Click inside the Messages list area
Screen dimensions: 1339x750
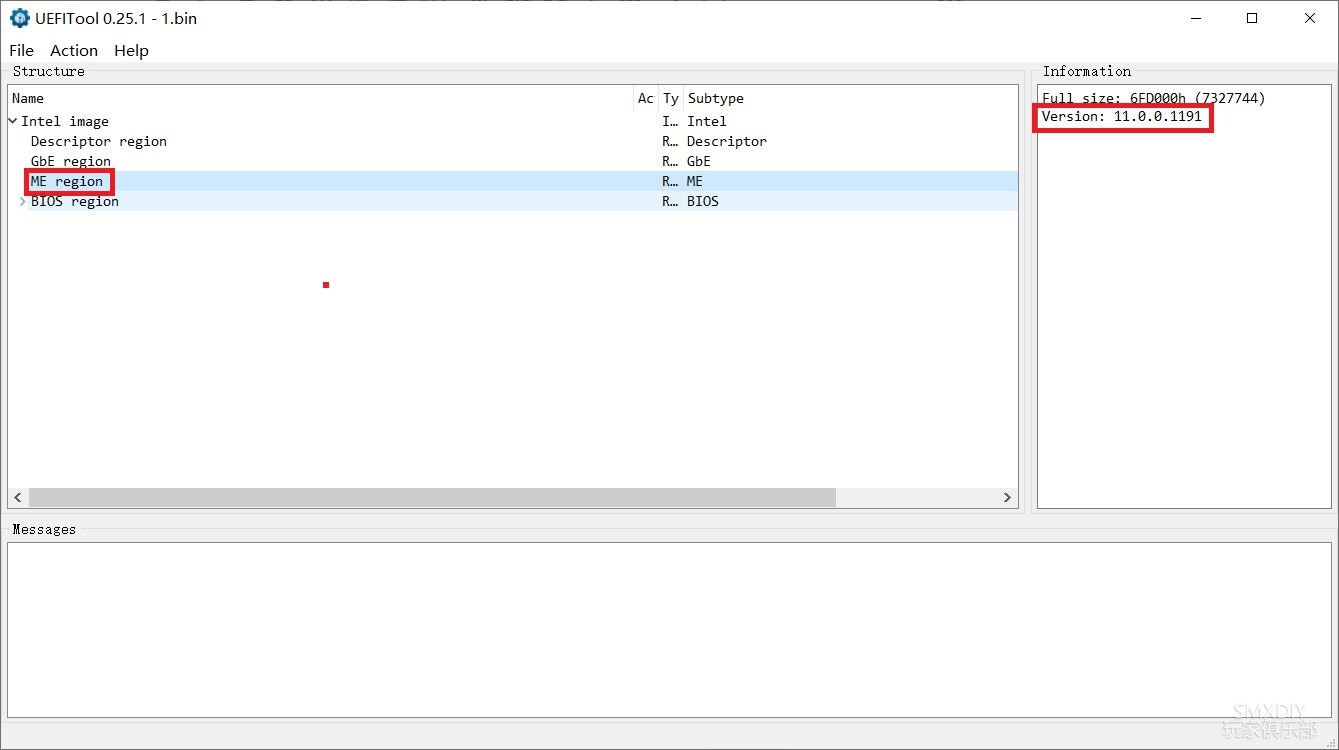[x=668, y=630]
